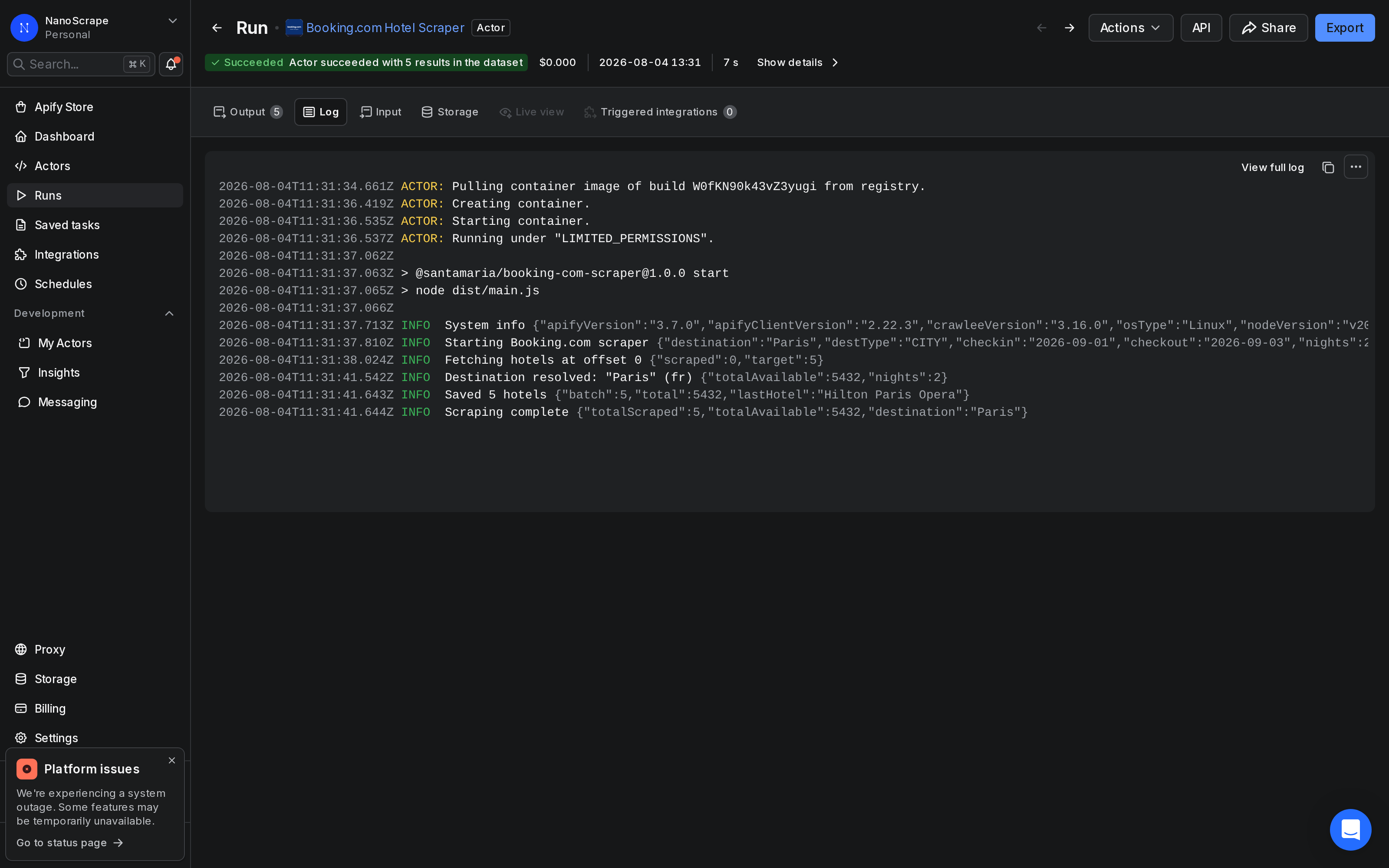The width and height of the screenshot is (1389, 868).
Task: Click View full log
Action: (x=1272, y=167)
